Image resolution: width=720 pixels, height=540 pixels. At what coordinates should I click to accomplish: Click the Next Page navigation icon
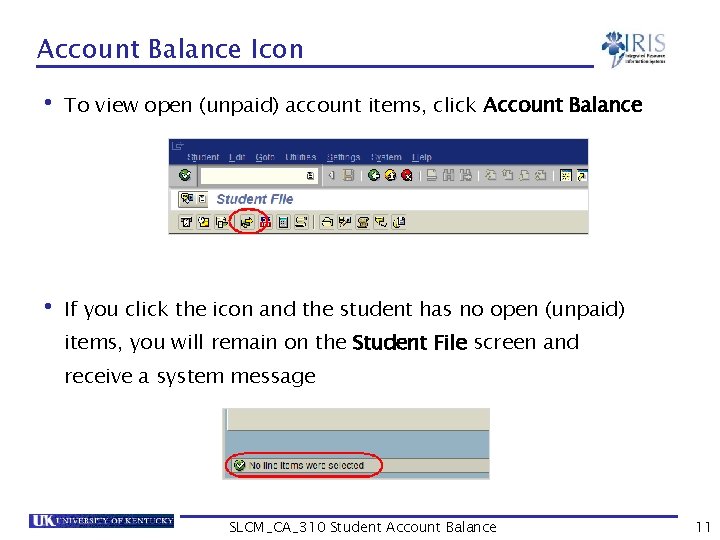tap(524, 175)
